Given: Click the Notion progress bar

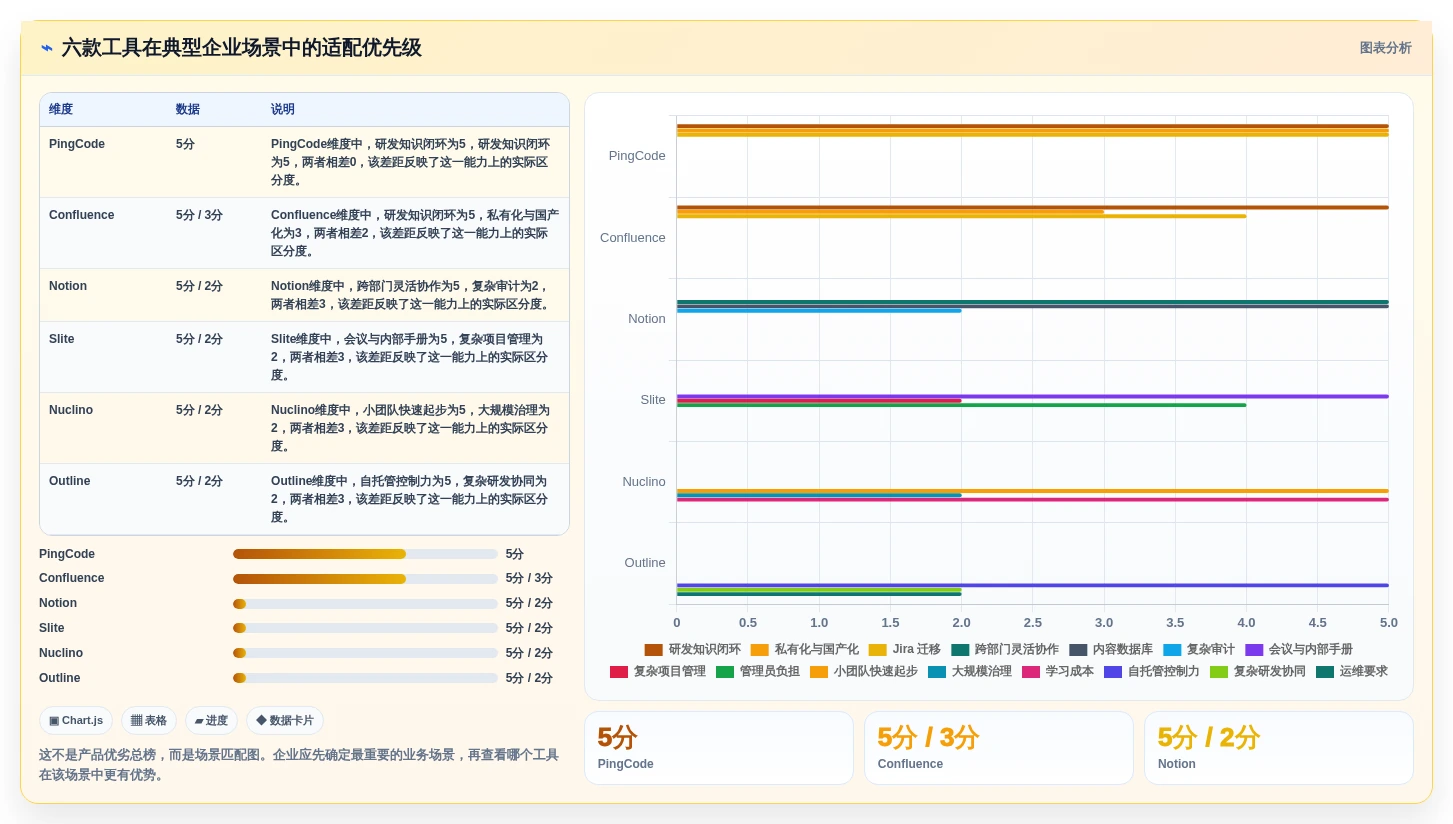Looking at the screenshot, I should pos(365,604).
